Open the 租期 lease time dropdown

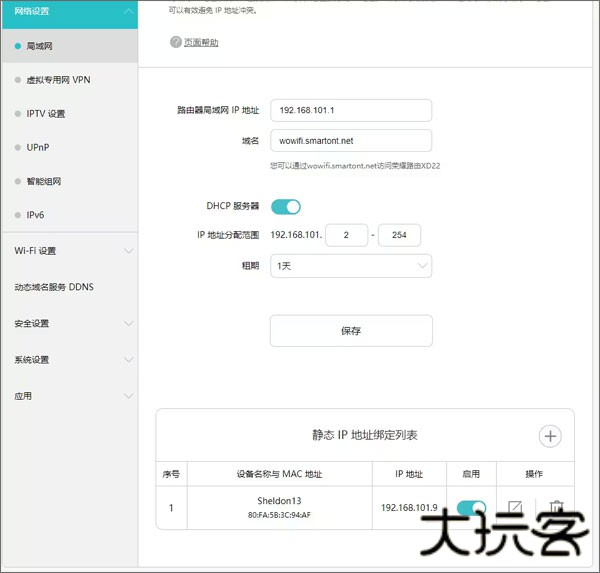351,266
